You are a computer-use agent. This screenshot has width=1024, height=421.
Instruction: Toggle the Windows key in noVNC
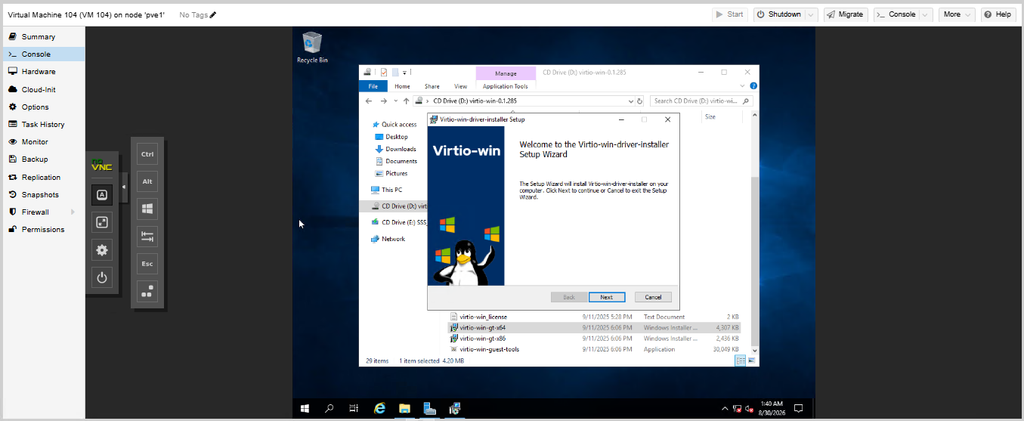click(147, 209)
